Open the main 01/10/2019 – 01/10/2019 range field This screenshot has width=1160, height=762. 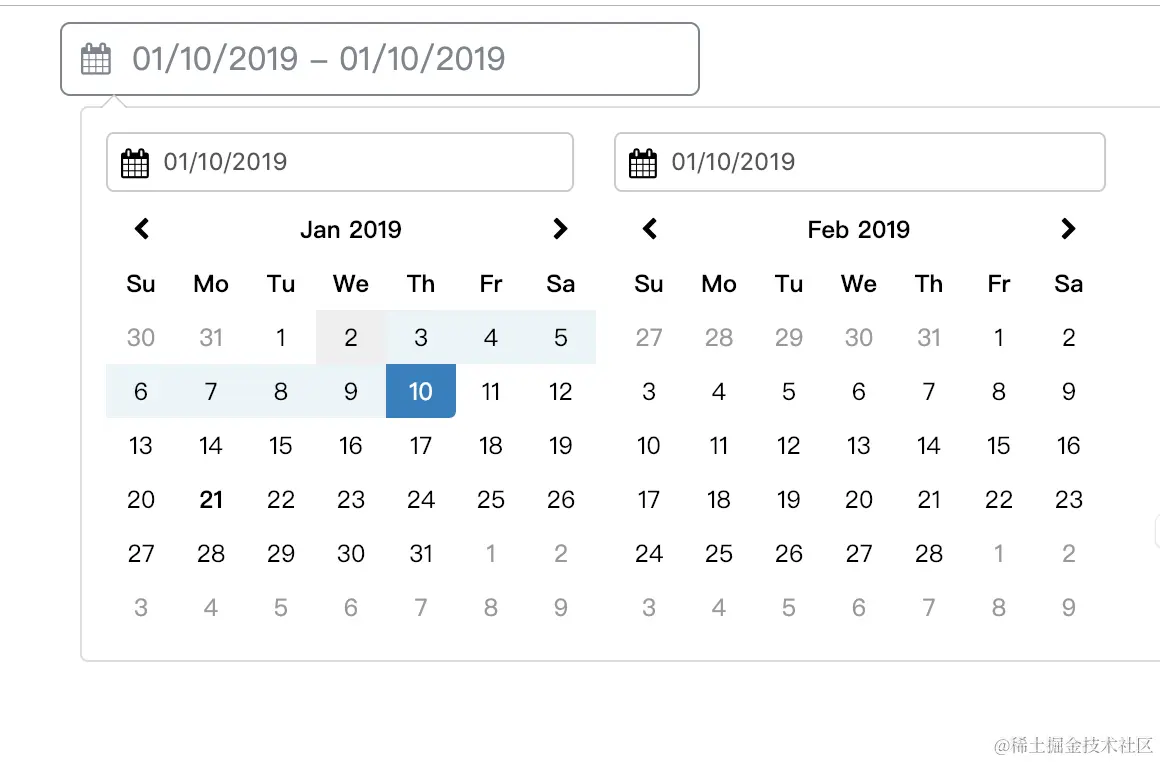point(380,59)
